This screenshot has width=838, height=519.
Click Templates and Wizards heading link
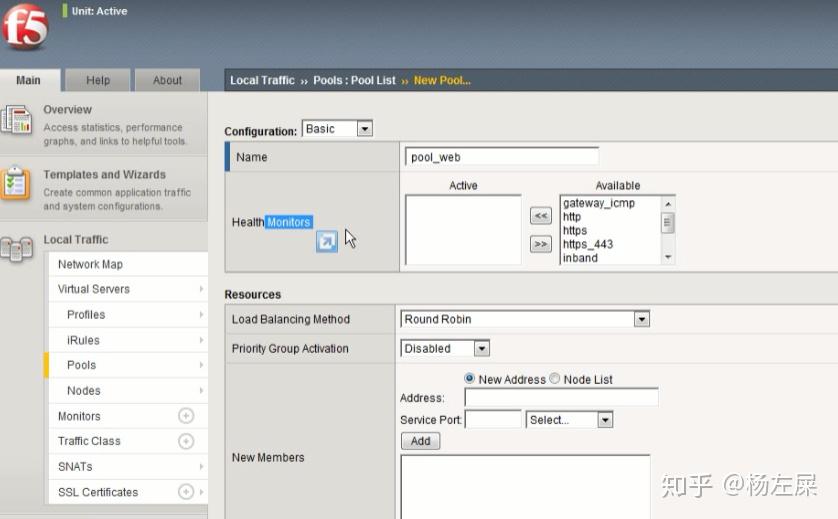pyautogui.click(x=105, y=175)
